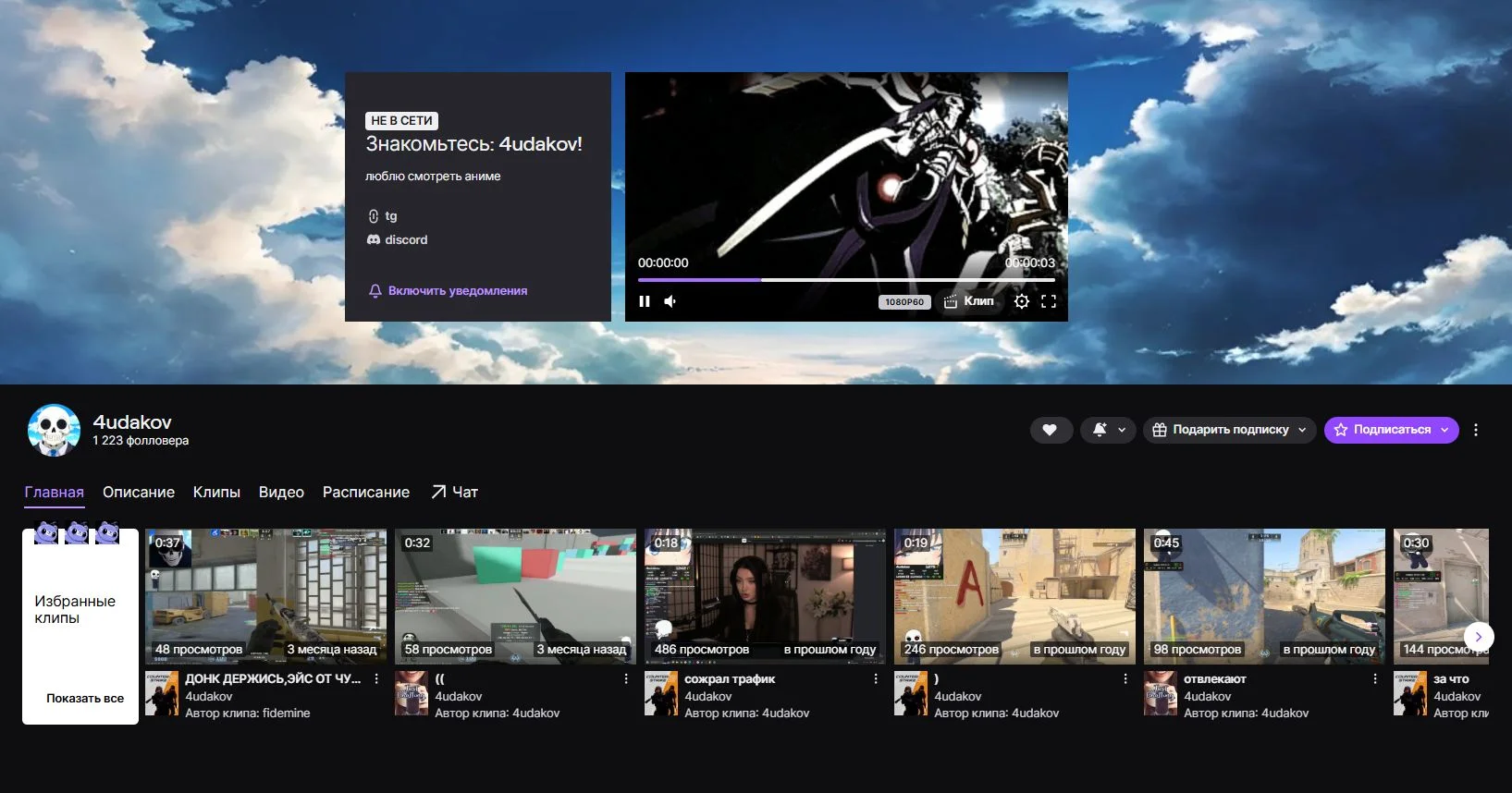This screenshot has width=1512, height=793.
Task: Open the discord social link
Action: tap(398, 239)
